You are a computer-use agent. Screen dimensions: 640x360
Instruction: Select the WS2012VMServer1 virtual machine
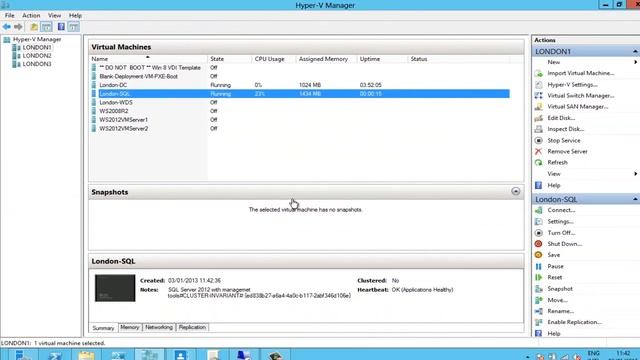(x=123, y=120)
